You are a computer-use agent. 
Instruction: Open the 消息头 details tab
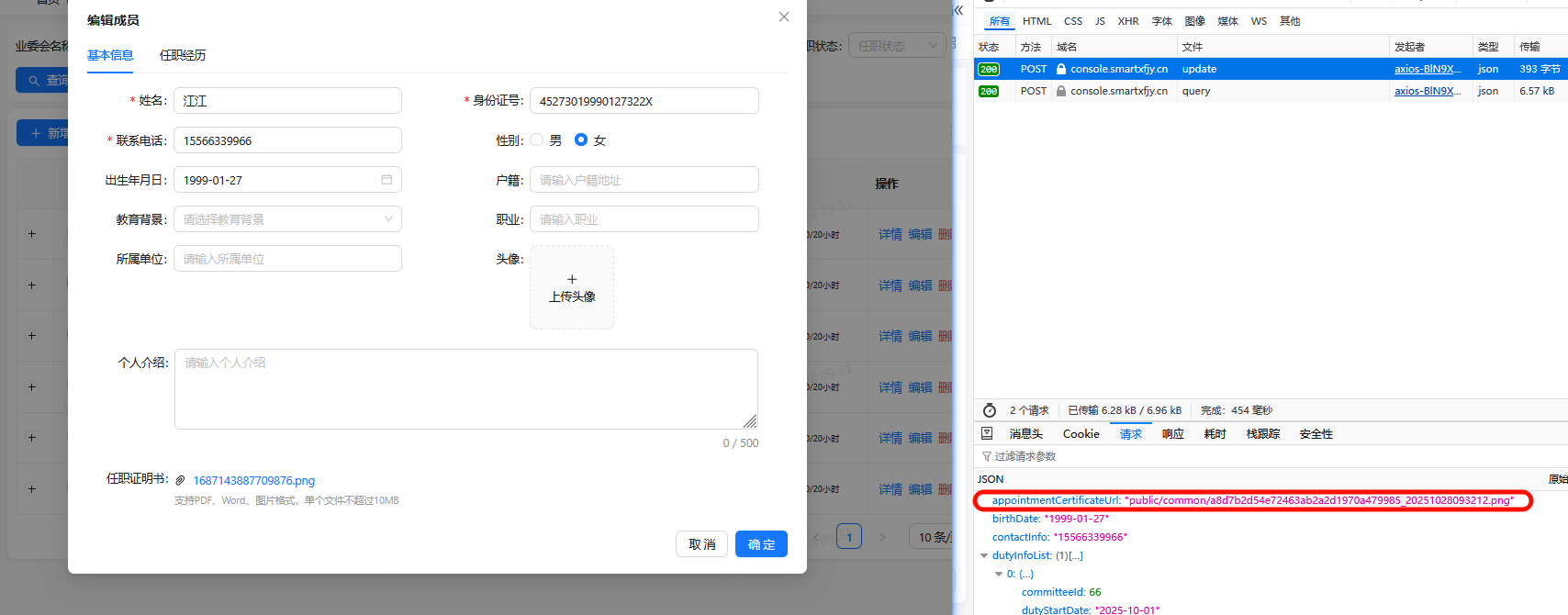pos(1026,434)
